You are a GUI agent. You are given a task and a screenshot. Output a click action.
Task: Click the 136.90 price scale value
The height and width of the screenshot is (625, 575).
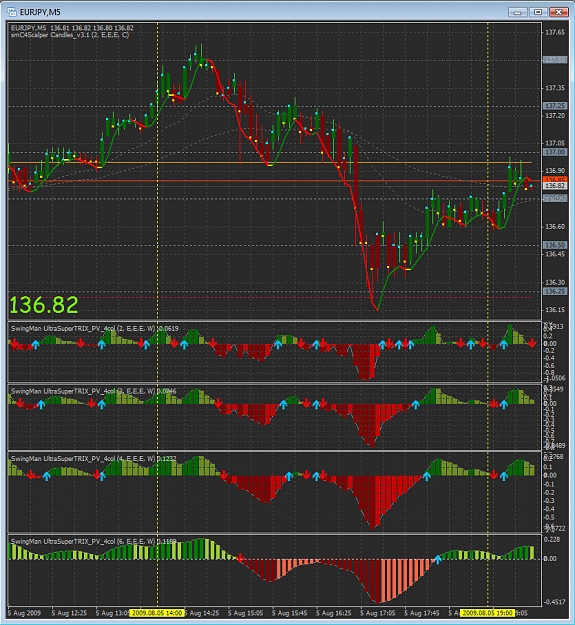[555, 171]
